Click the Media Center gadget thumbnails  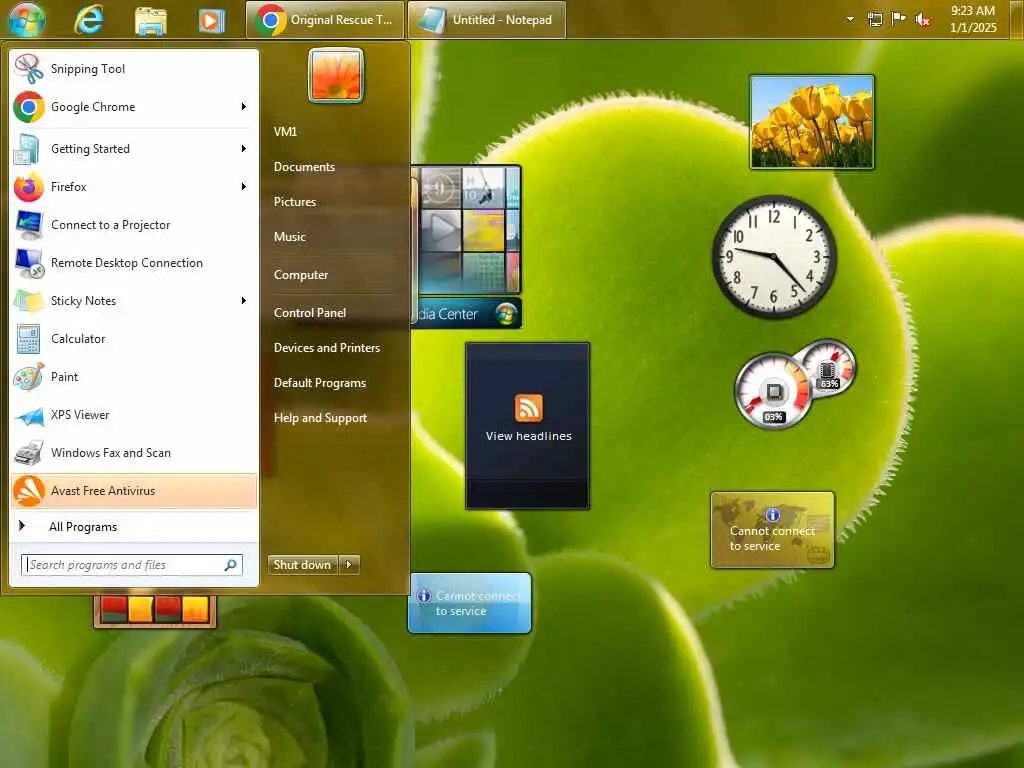(x=468, y=230)
